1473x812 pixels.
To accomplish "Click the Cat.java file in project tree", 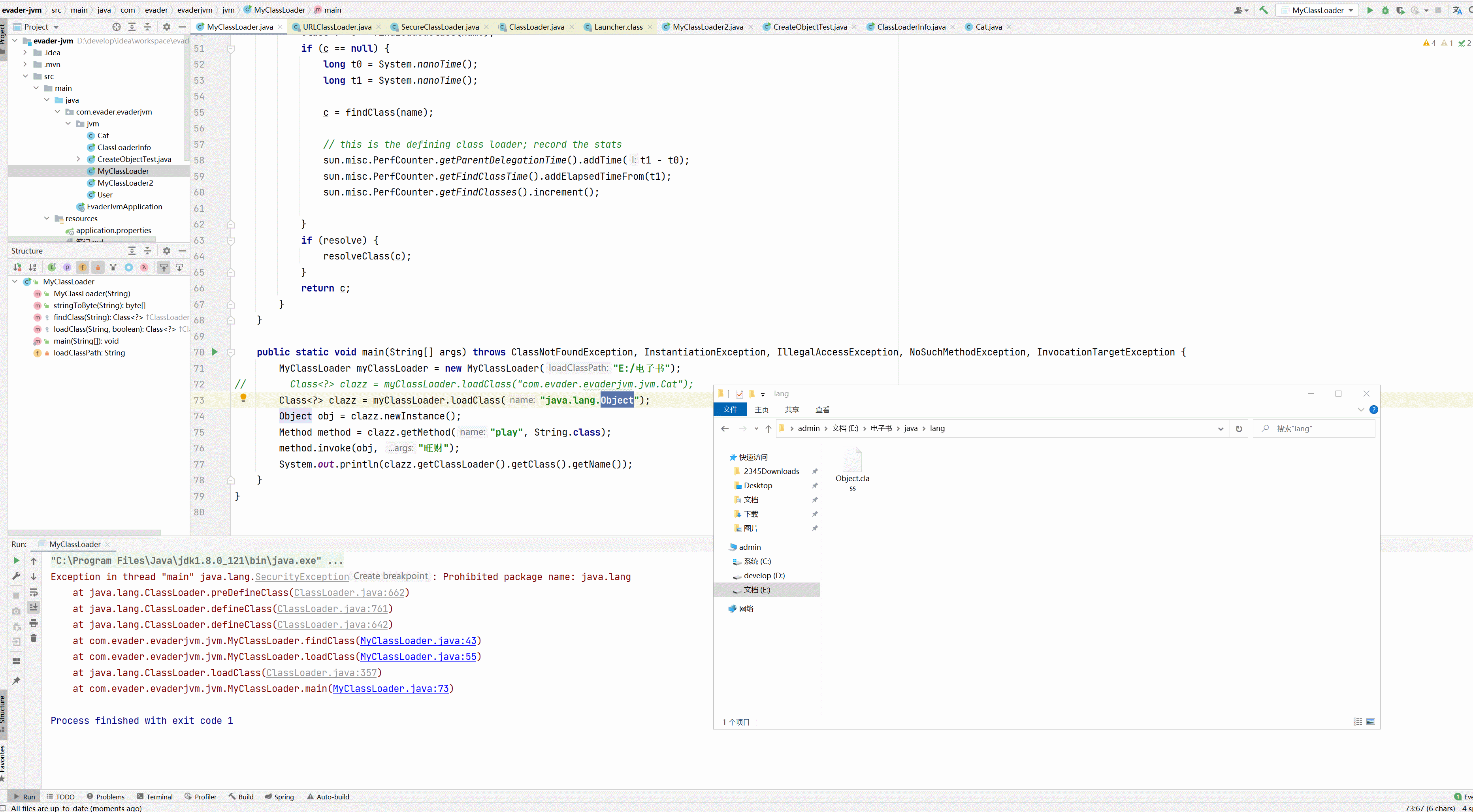I will (103, 135).
